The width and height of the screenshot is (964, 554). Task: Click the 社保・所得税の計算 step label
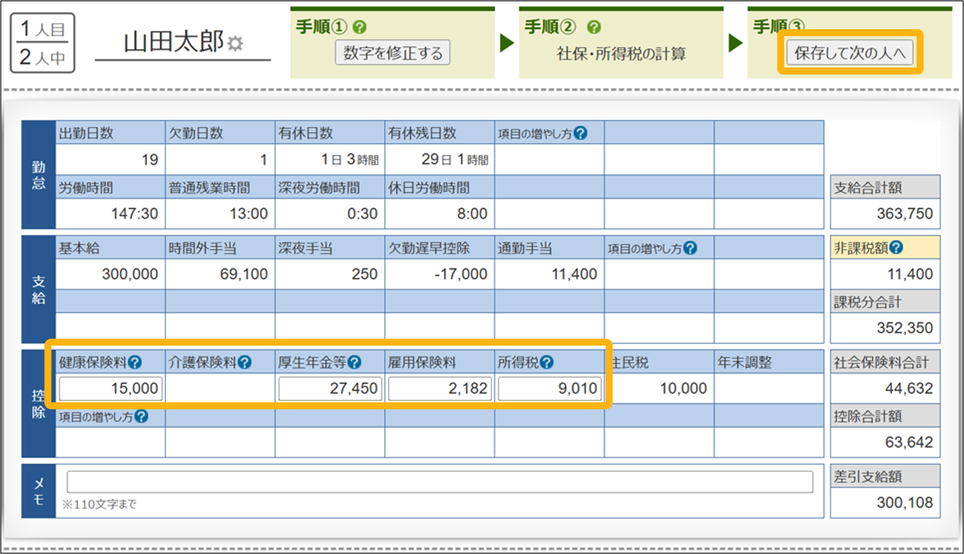coord(621,54)
